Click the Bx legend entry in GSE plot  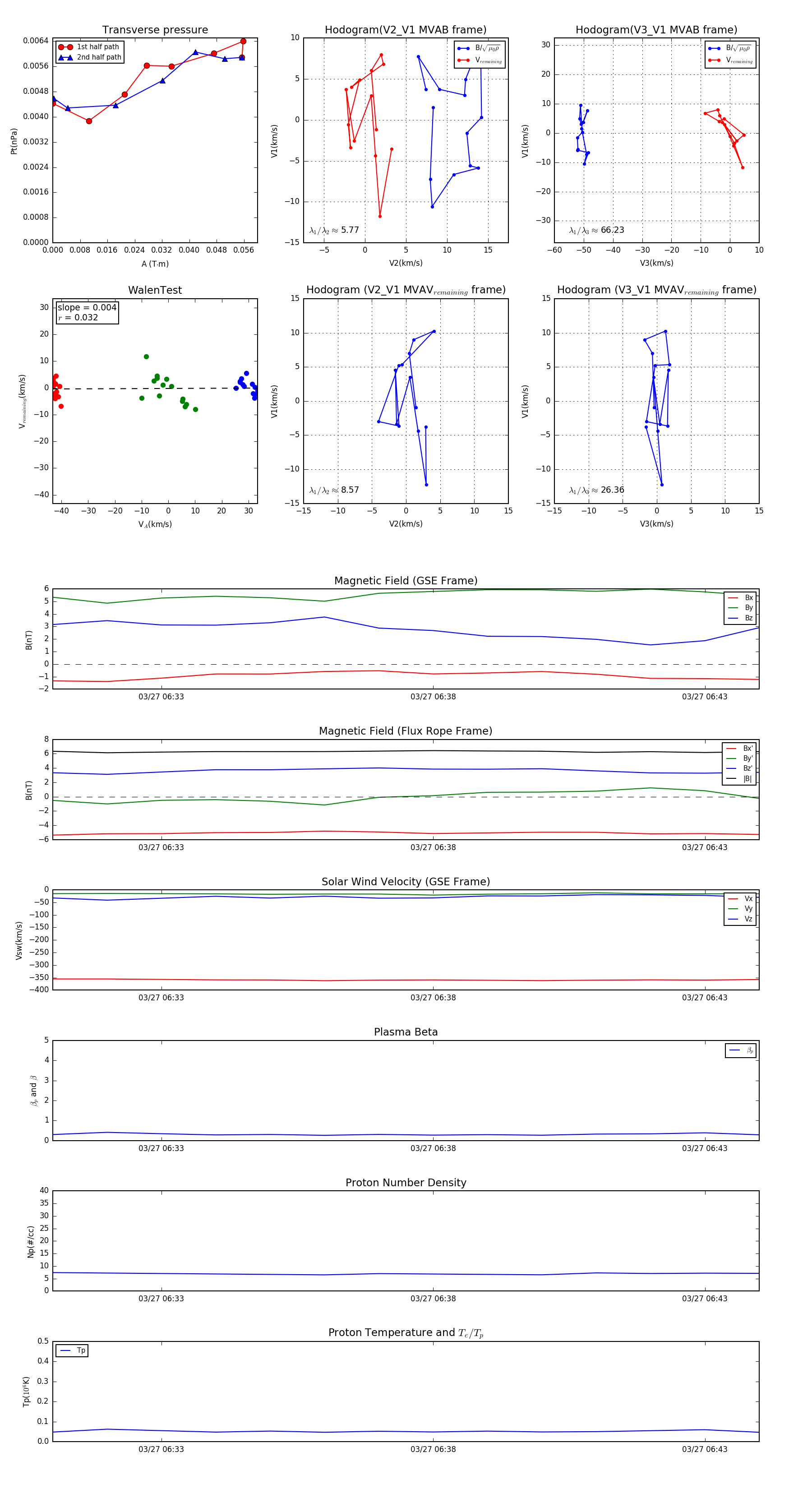point(741,598)
